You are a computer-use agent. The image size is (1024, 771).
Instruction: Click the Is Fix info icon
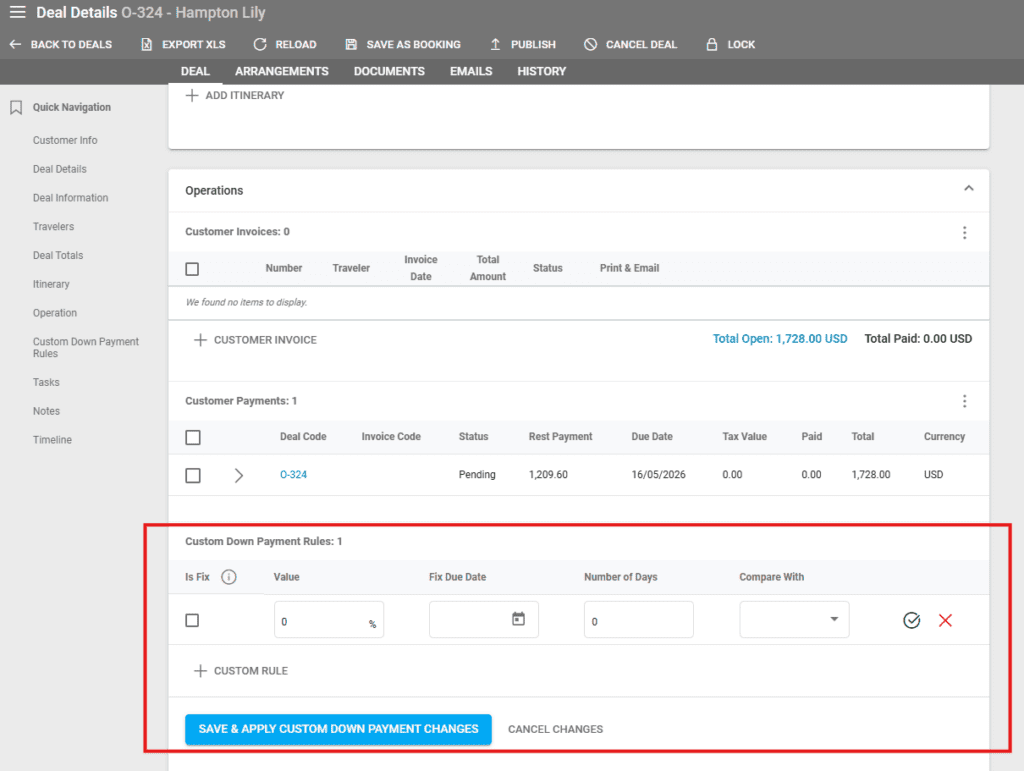point(229,577)
